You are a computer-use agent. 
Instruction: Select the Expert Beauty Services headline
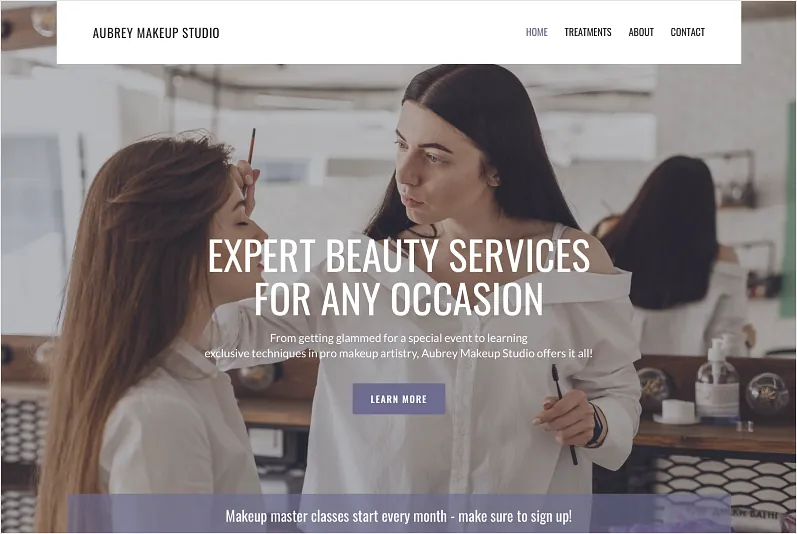(x=399, y=255)
